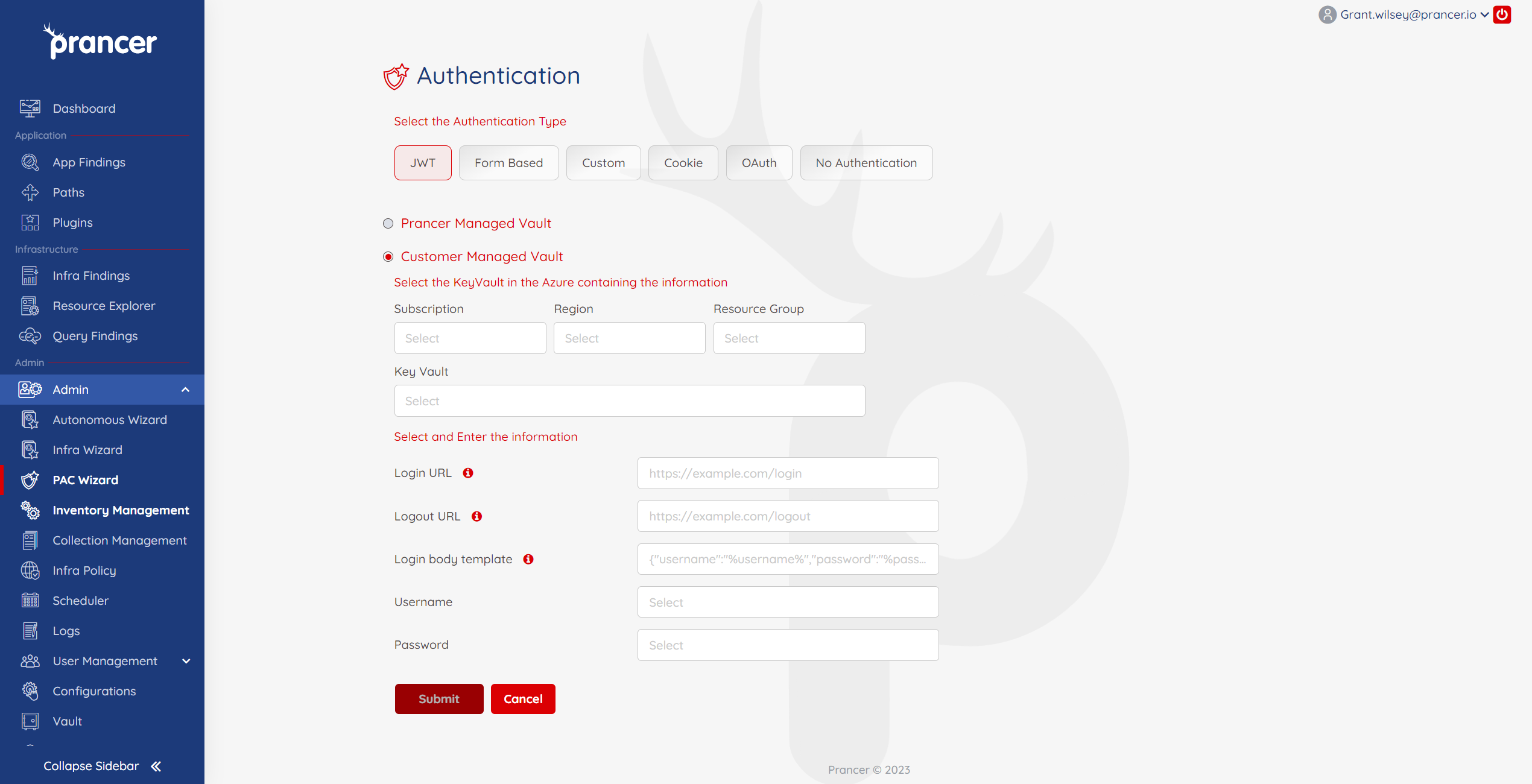Click the Login body template field
Viewport: 1532px width, 784px height.
(788, 559)
